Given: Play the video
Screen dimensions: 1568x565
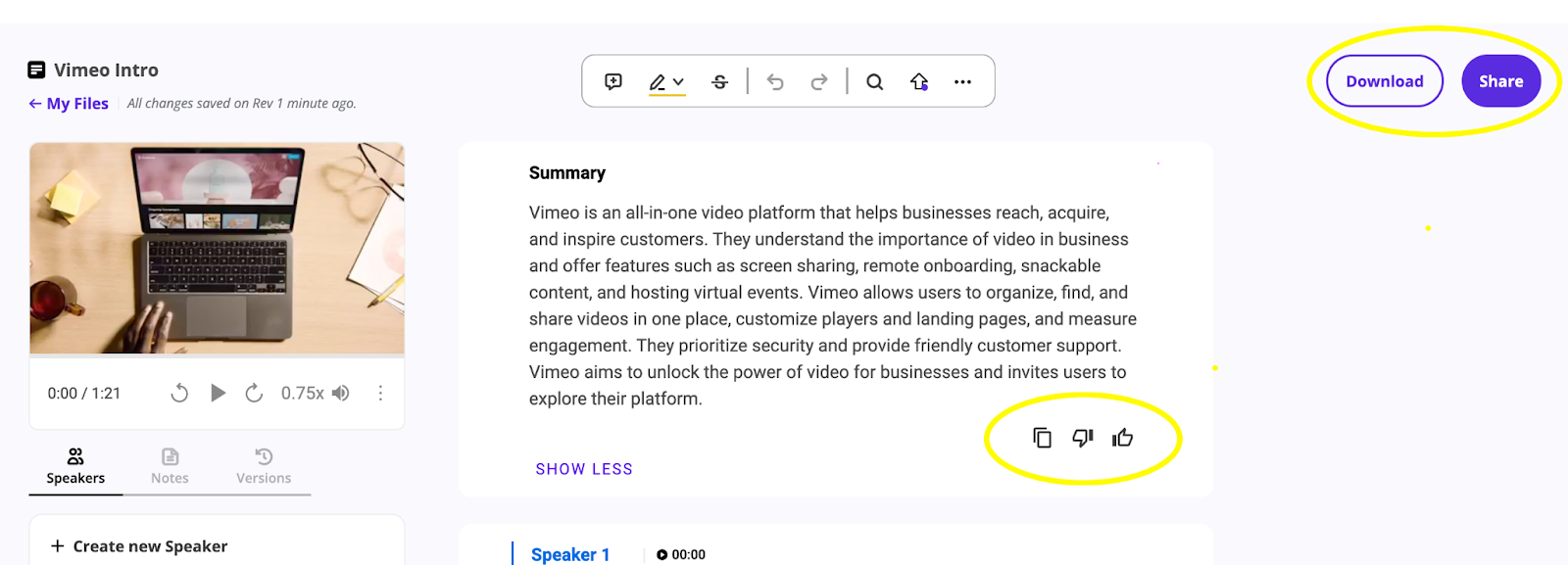Looking at the screenshot, I should 218,393.
